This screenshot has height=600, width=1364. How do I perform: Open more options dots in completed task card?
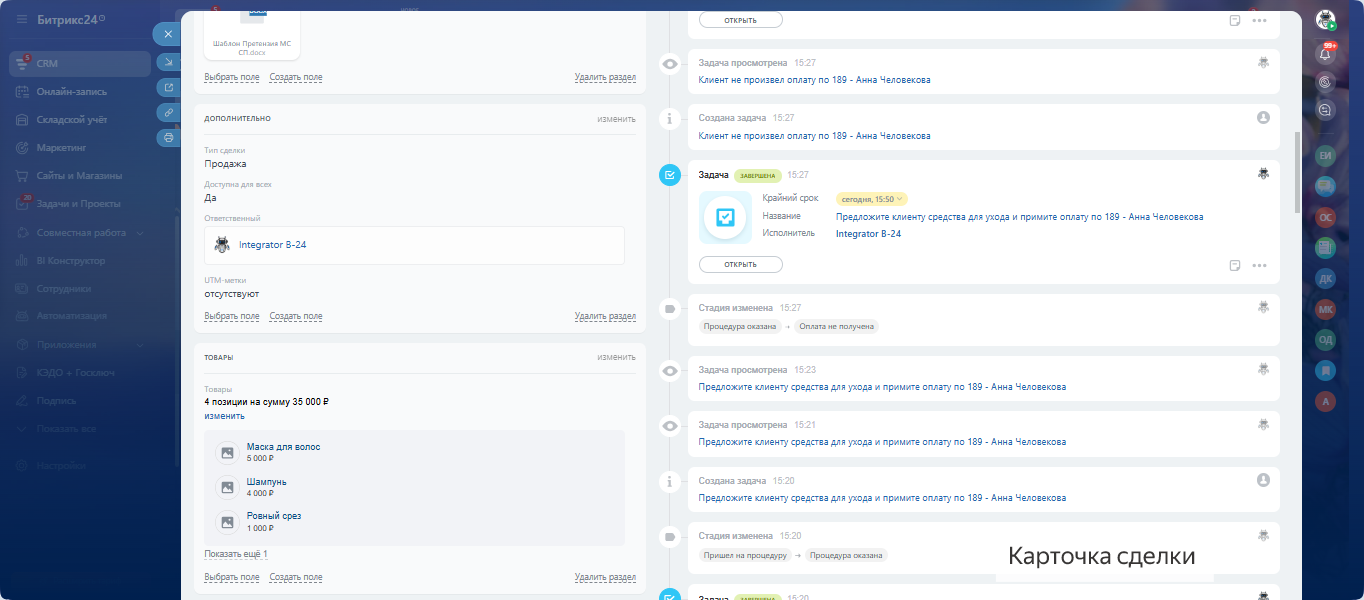point(1259,265)
